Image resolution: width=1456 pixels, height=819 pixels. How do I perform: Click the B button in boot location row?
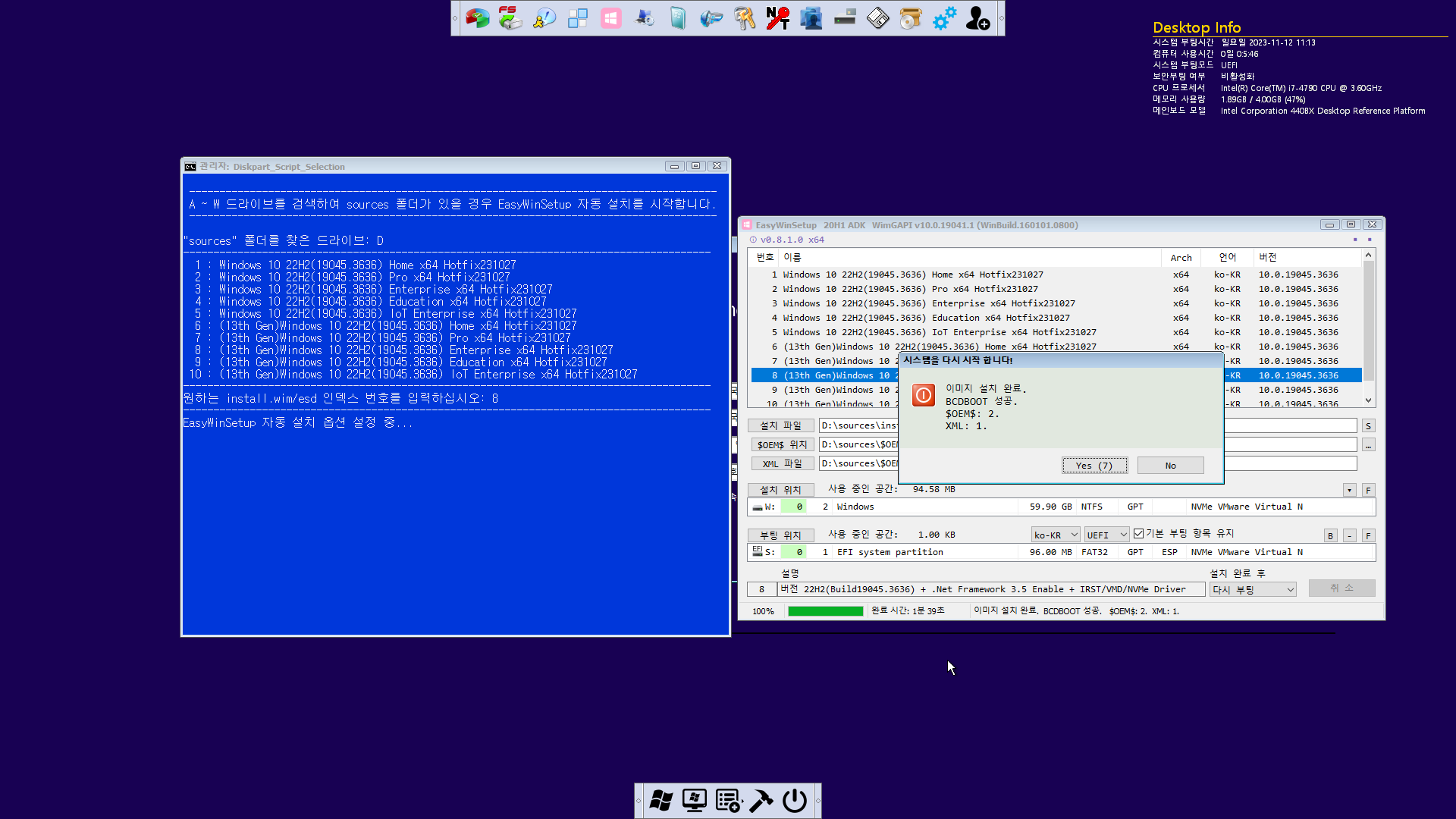click(x=1330, y=536)
